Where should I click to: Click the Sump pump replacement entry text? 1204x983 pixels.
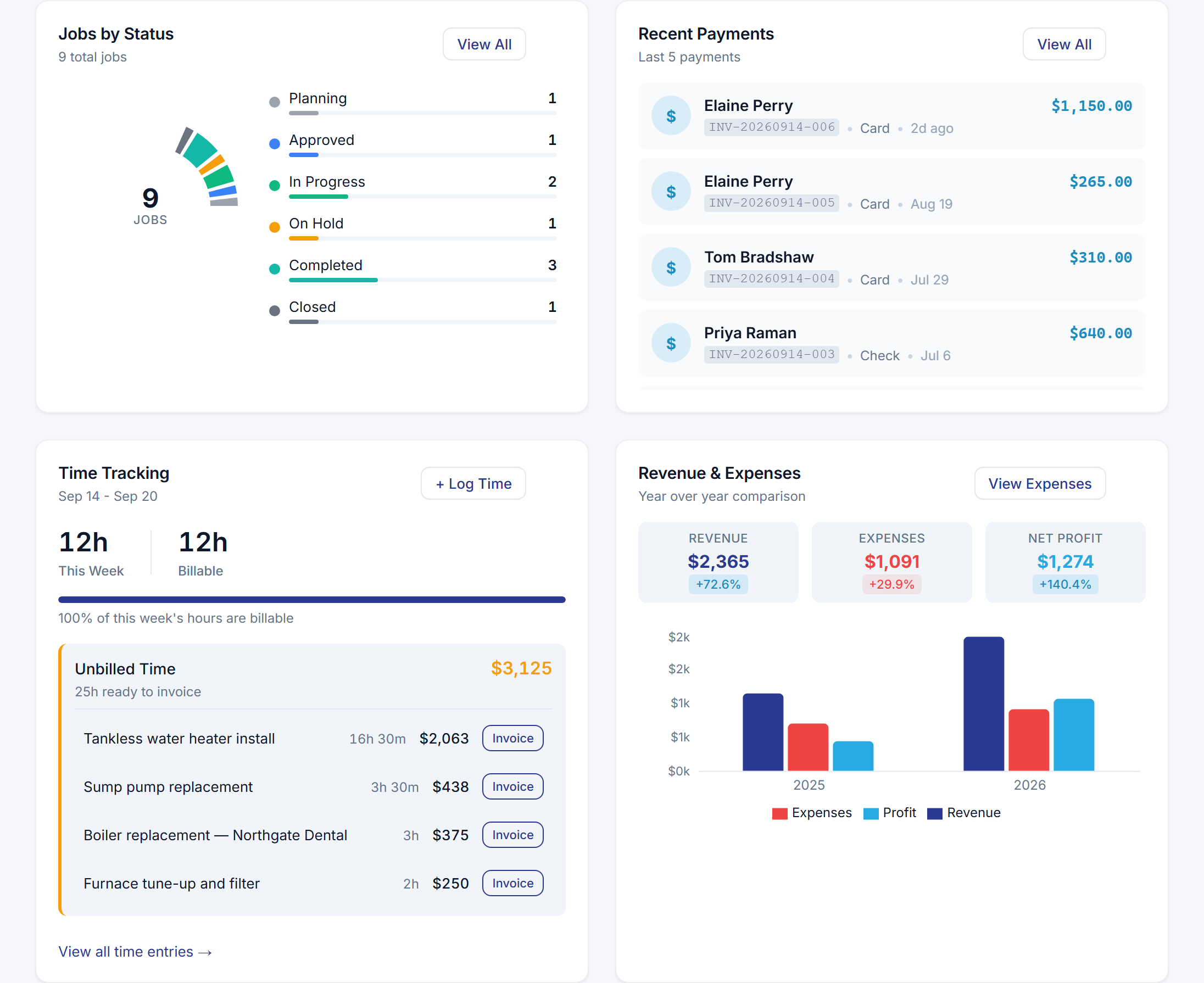pos(168,787)
